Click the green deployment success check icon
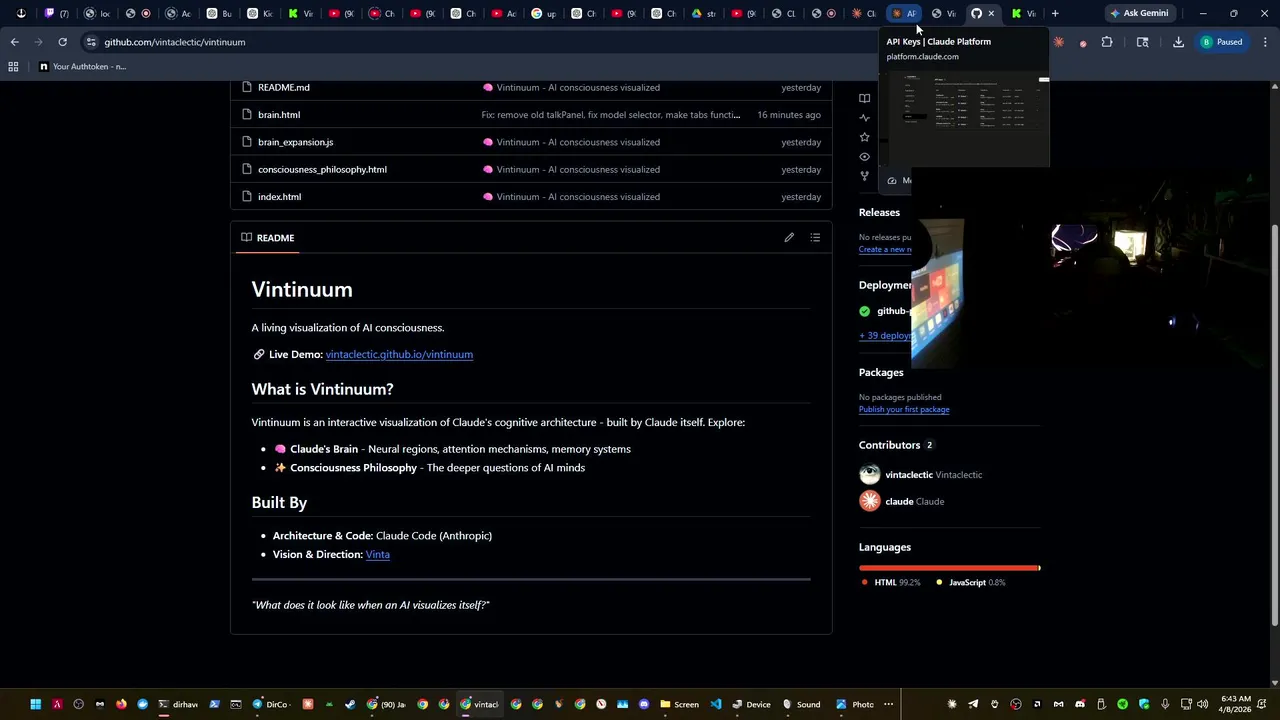The image size is (1280, 720). [x=865, y=311]
